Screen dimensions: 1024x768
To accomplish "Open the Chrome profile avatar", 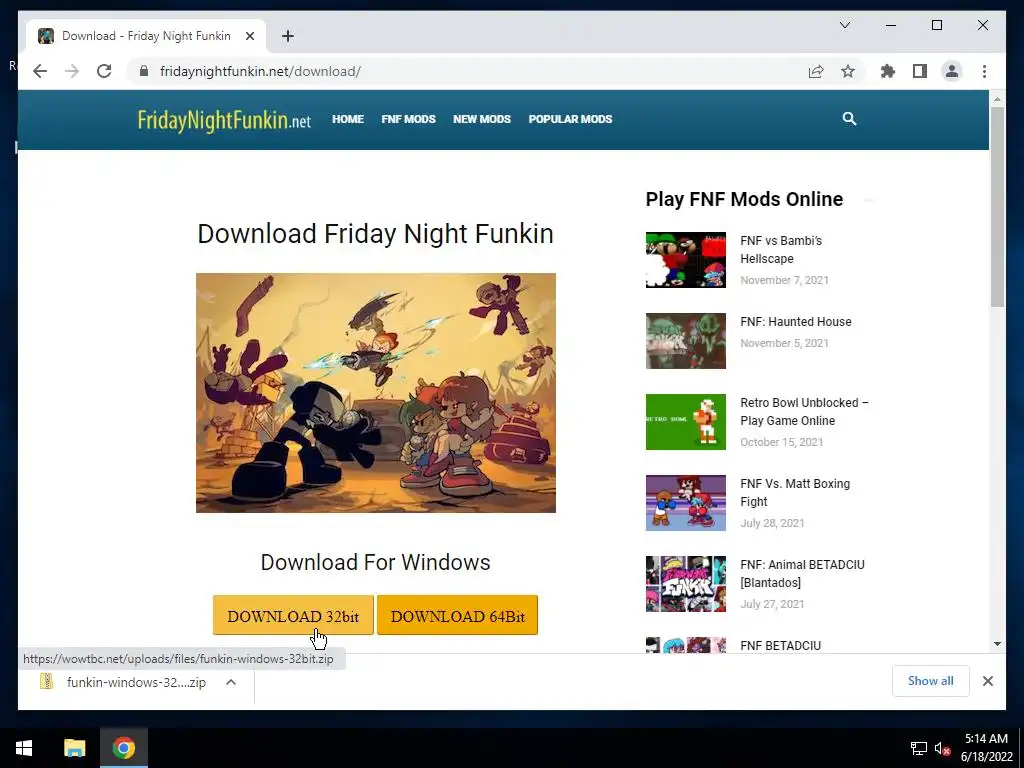I will coord(952,71).
